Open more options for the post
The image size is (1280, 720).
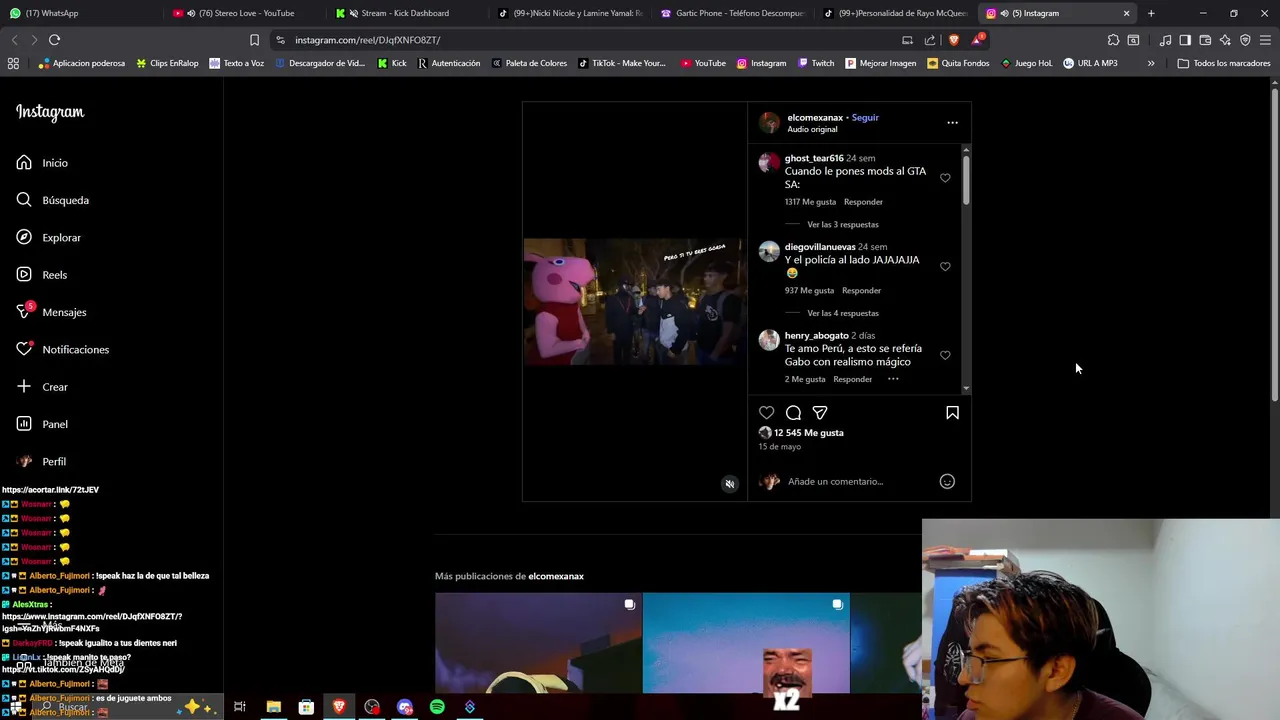coord(952,123)
